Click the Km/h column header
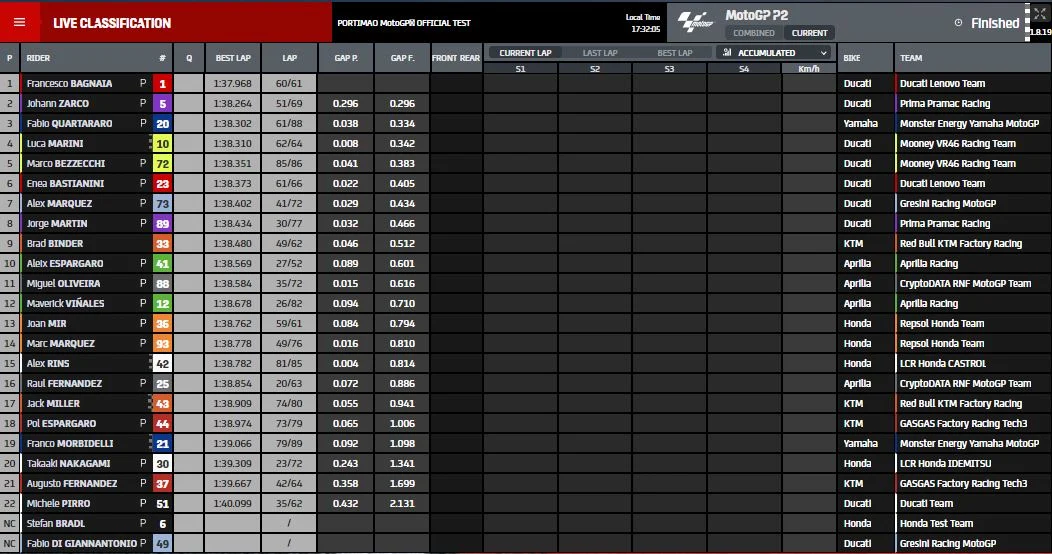1052x554 pixels. [x=809, y=68]
